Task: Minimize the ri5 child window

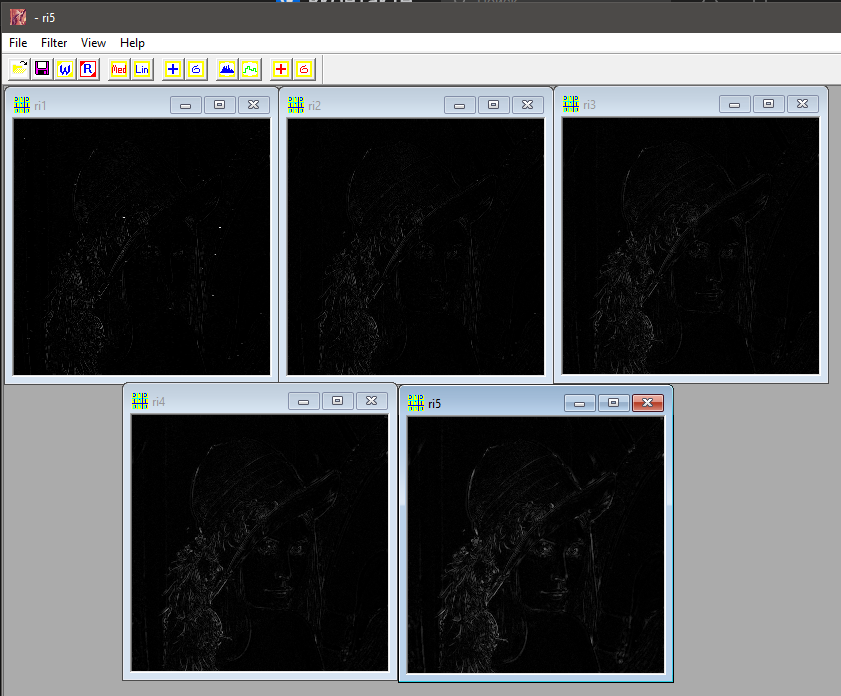Action: click(580, 403)
